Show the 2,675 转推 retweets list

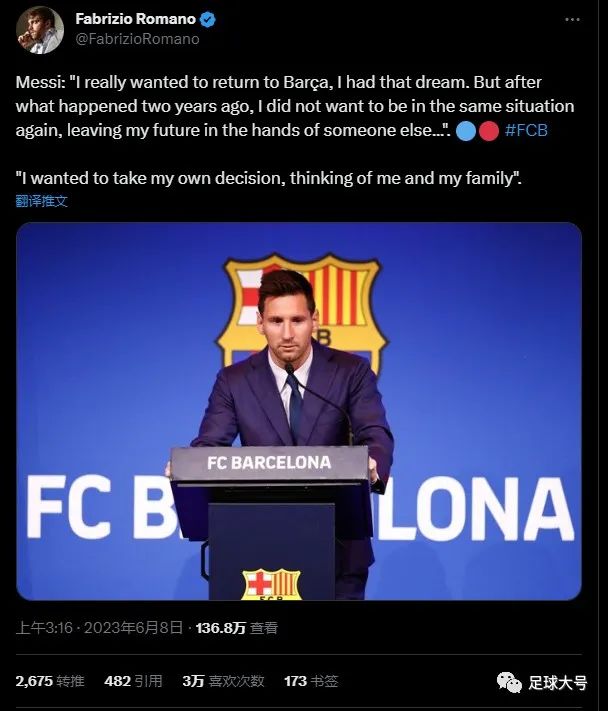(50, 681)
